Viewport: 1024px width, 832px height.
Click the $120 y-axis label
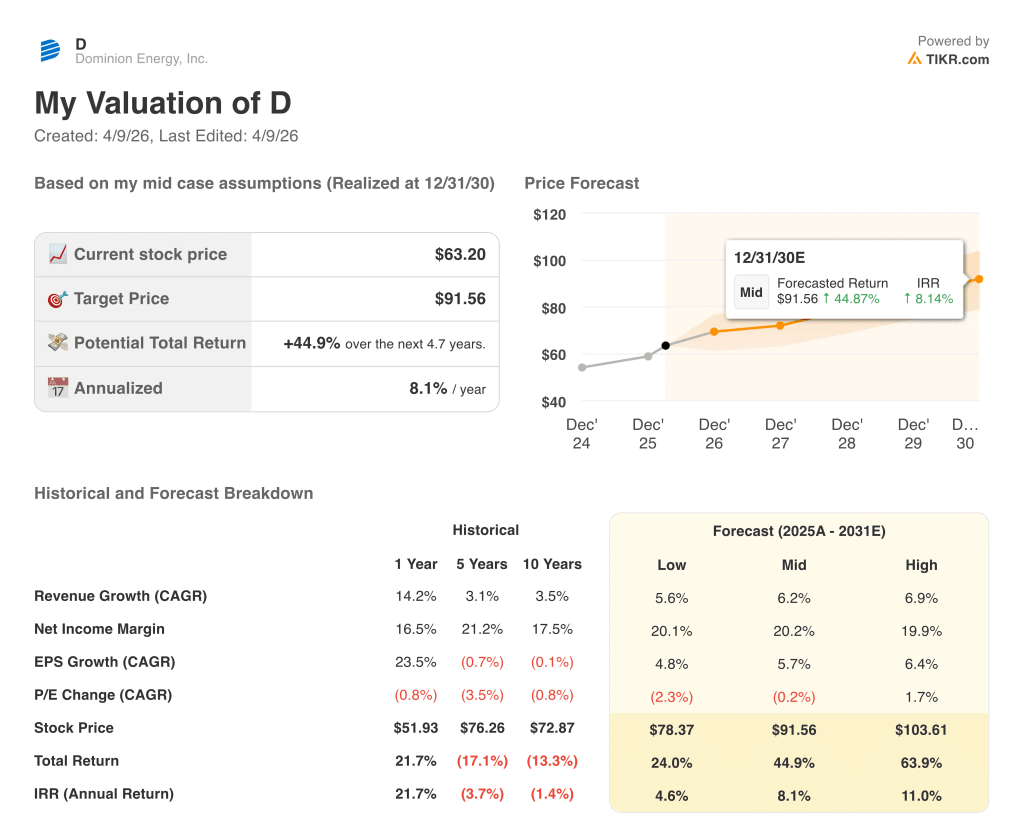tap(550, 214)
